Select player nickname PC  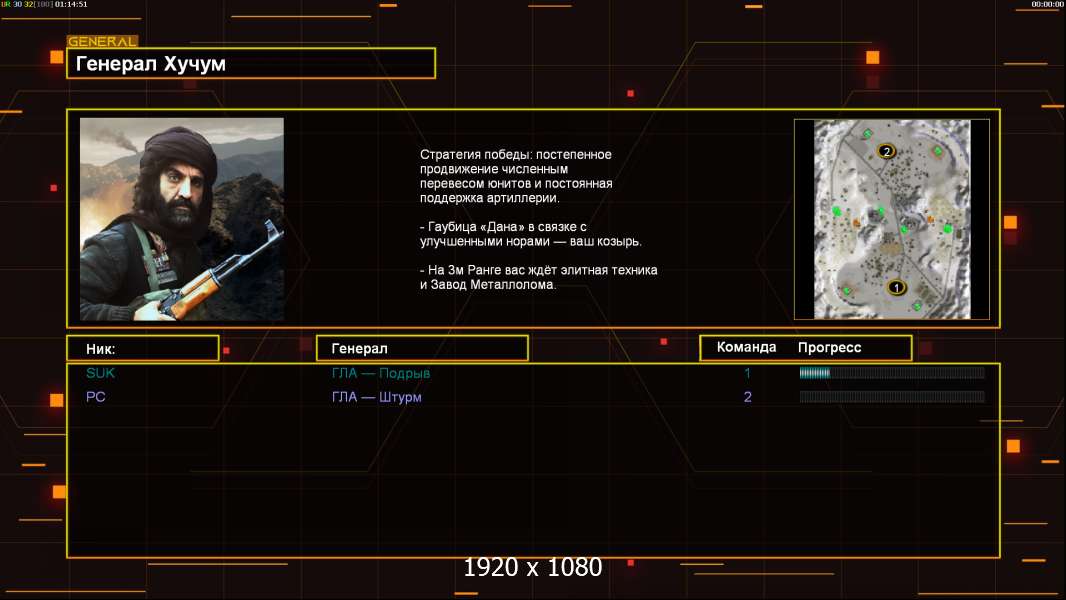tap(96, 397)
